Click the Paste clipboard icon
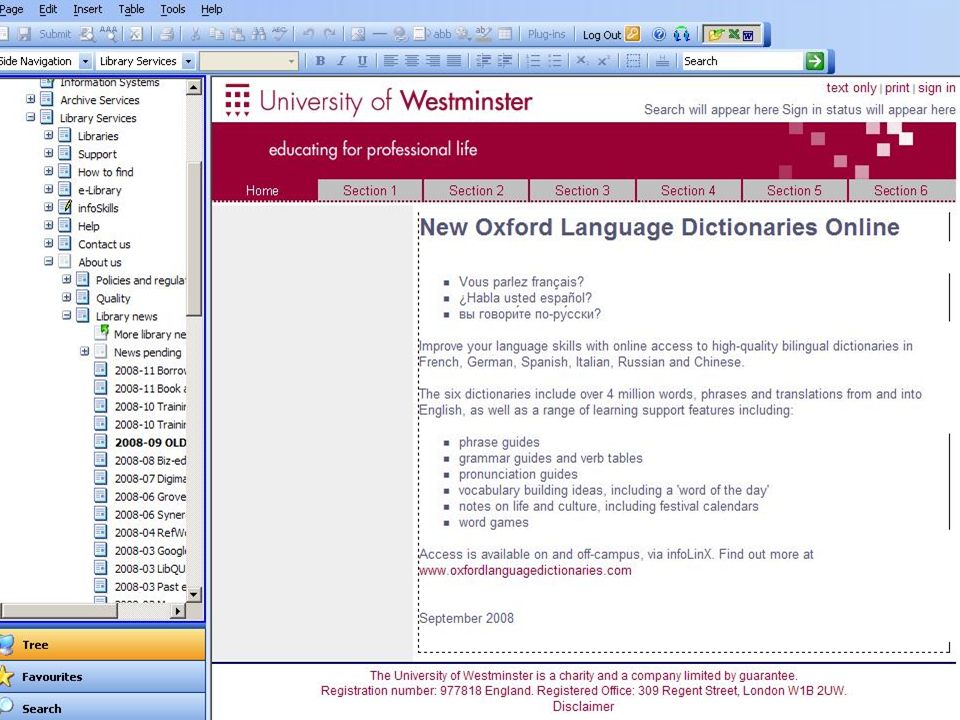The height and width of the screenshot is (720, 960). pyautogui.click(x=237, y=34)
